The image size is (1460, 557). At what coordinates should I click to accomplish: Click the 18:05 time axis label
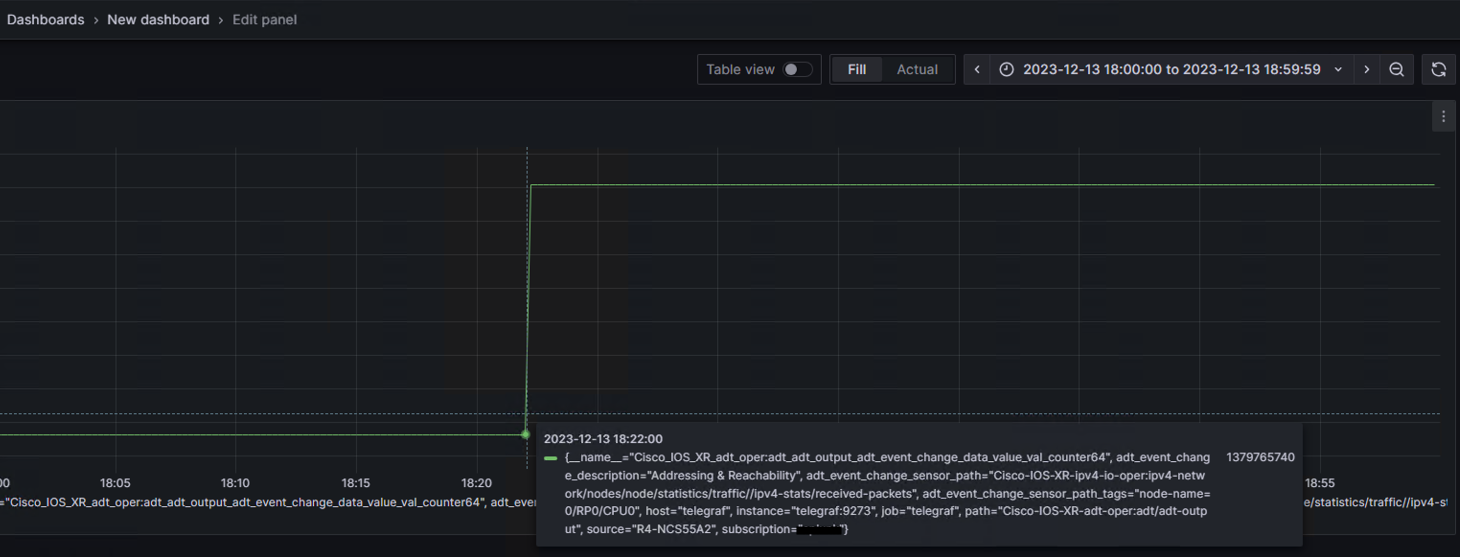[x=115, y=483]
